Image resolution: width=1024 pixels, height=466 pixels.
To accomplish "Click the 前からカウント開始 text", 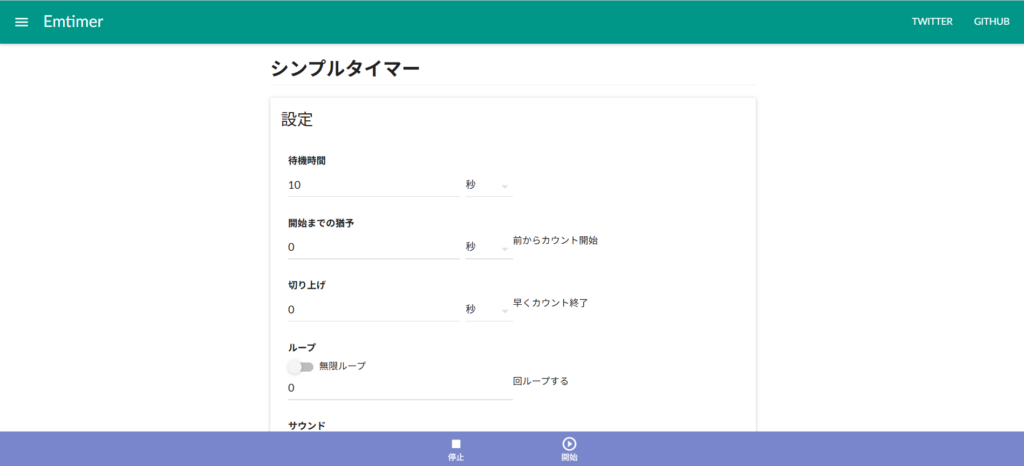I will tap(555, 241).
